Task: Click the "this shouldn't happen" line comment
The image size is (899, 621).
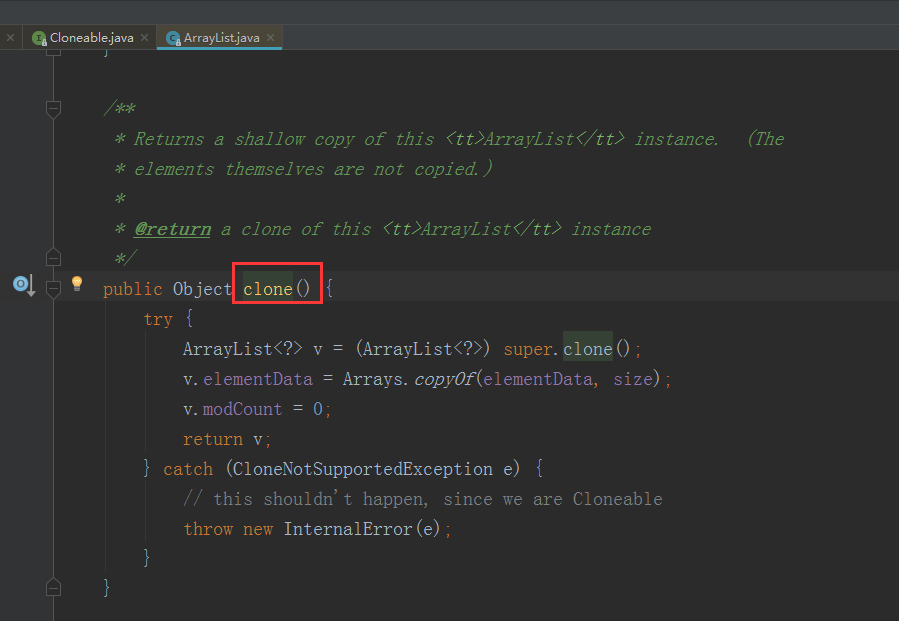Action: point(423,499)
